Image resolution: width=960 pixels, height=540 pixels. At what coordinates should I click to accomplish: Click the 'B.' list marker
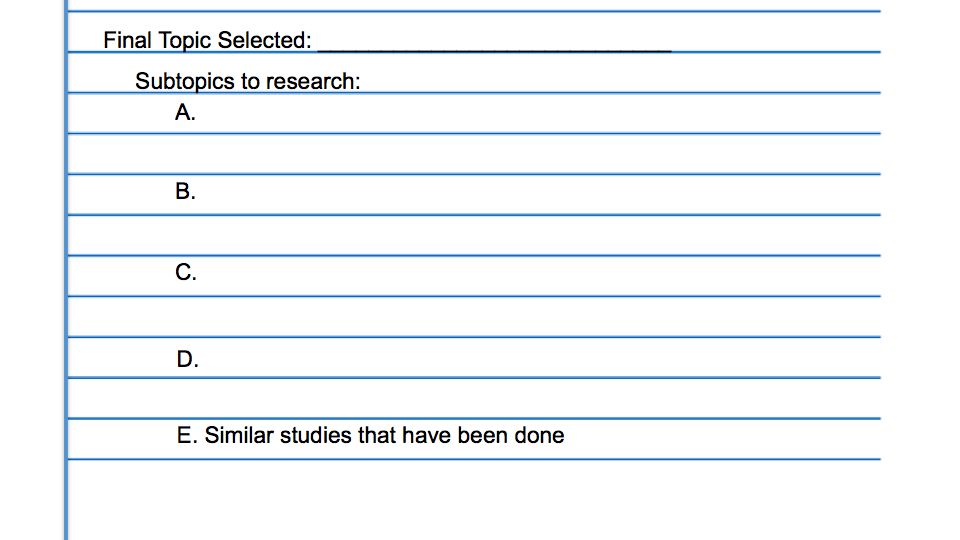tap(185, 192)
